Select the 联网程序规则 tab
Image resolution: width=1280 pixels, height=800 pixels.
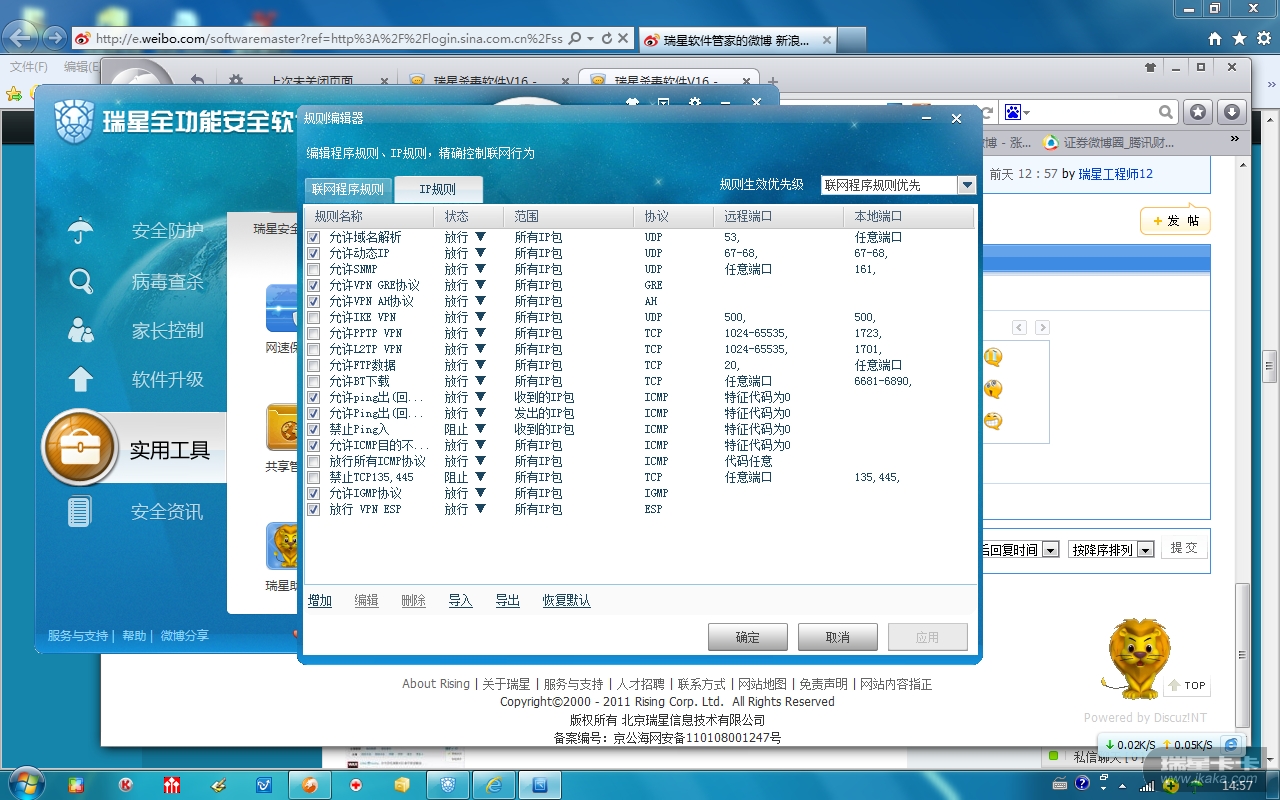347,189
